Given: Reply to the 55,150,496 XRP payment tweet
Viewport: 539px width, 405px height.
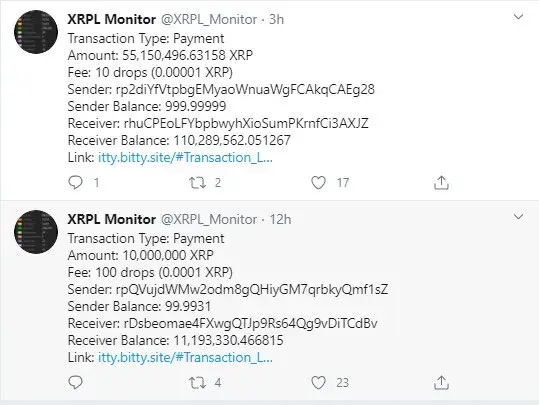Looking at the screenshot, I should [x=76, y=183].
